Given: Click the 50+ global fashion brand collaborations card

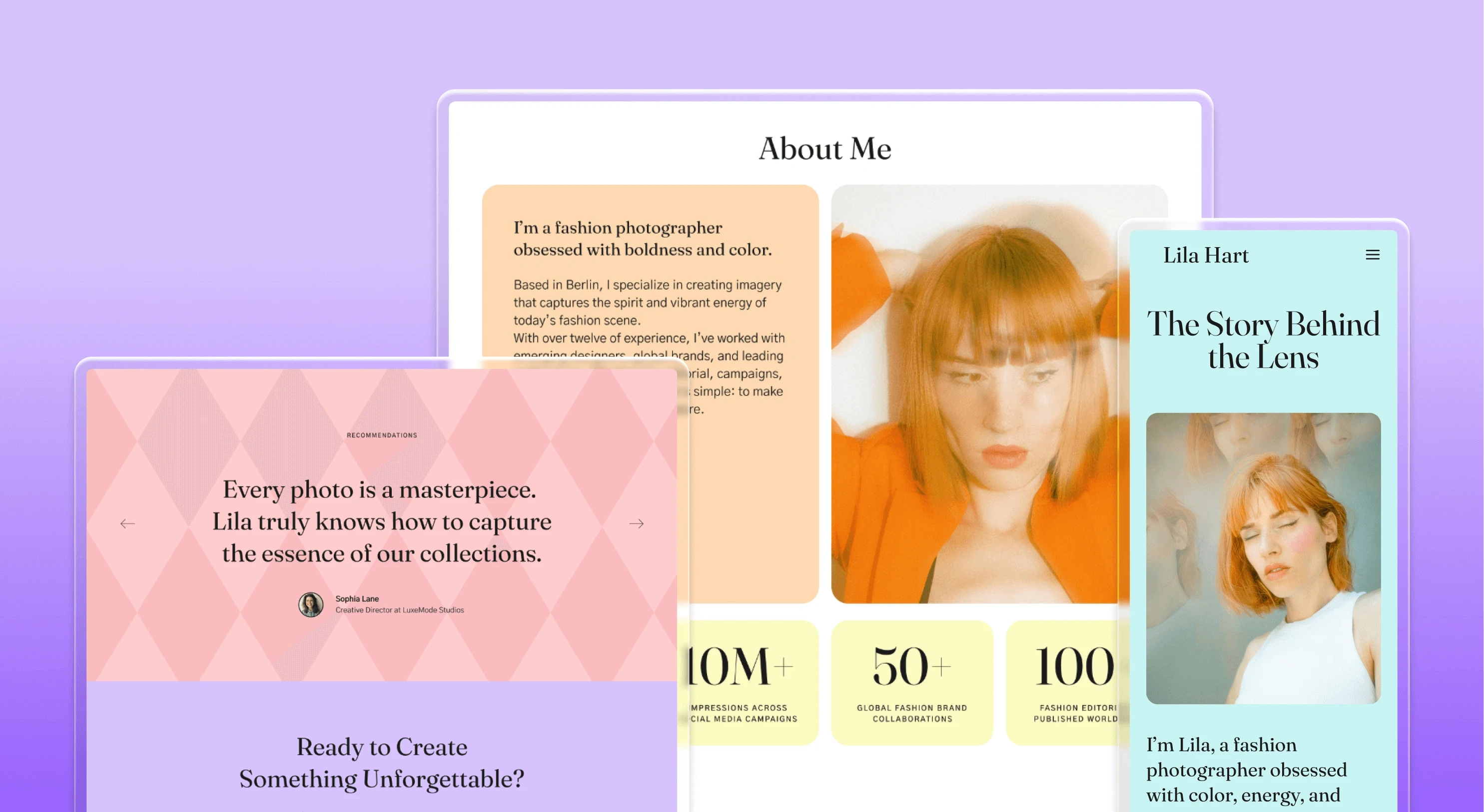Looking at the screenshot, I should (912, 683).
